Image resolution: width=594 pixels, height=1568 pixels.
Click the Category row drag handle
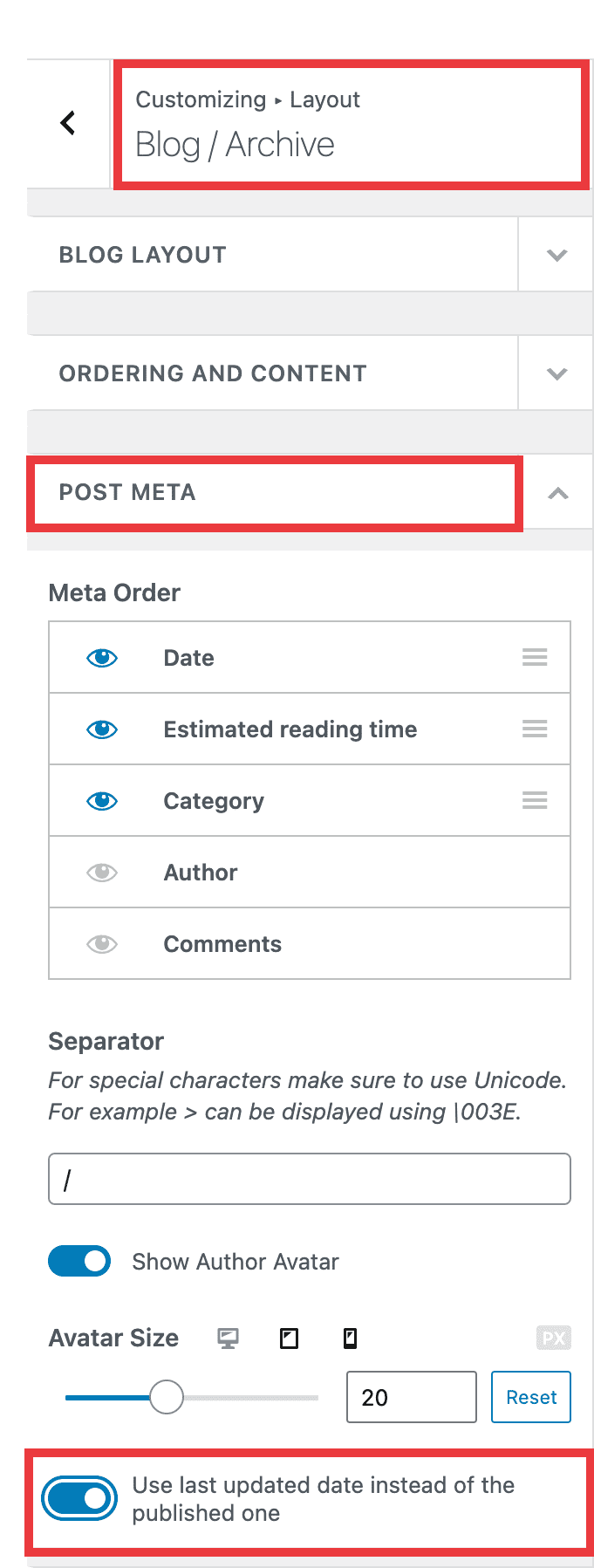tap(535, 800)
